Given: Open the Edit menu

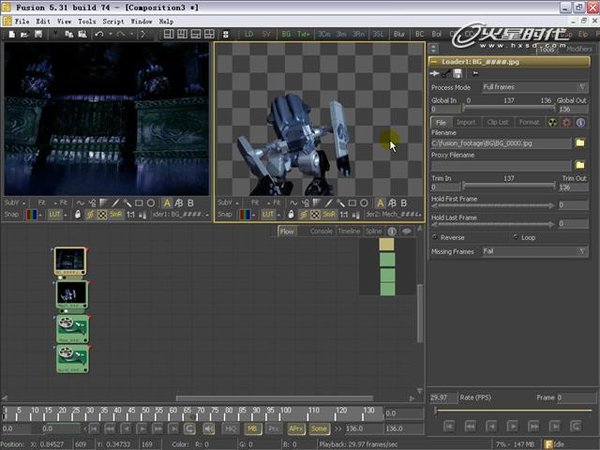Looking at the screenshot, I should tap(43, 21).
